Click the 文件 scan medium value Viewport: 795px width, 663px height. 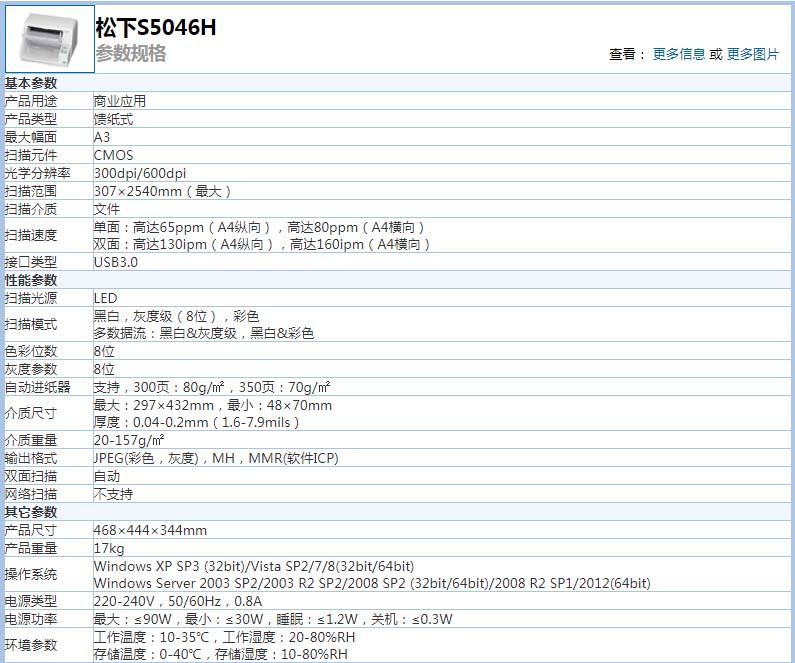pos(107,209)
